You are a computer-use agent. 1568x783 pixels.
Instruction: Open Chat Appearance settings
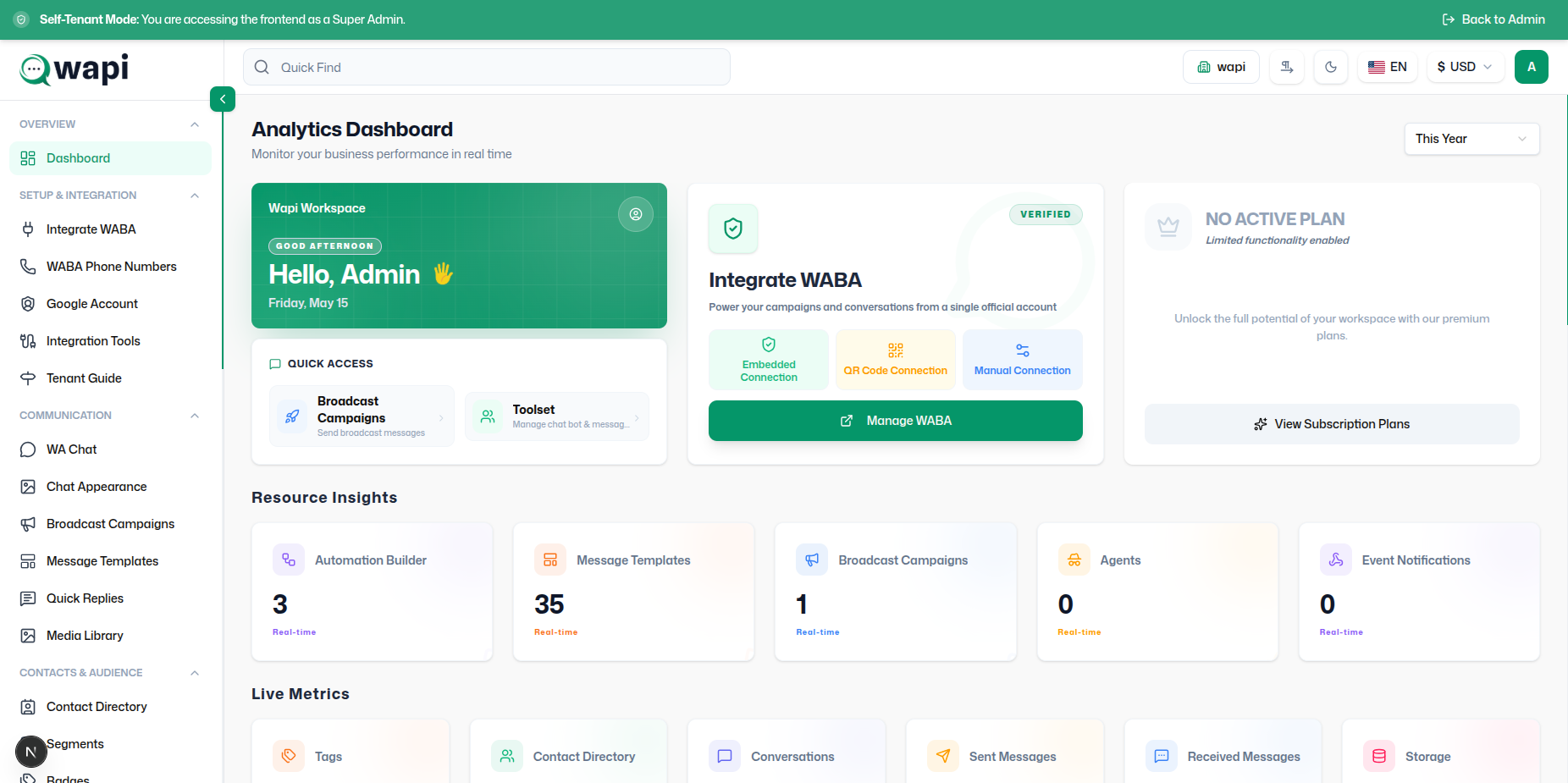[110, 487]
